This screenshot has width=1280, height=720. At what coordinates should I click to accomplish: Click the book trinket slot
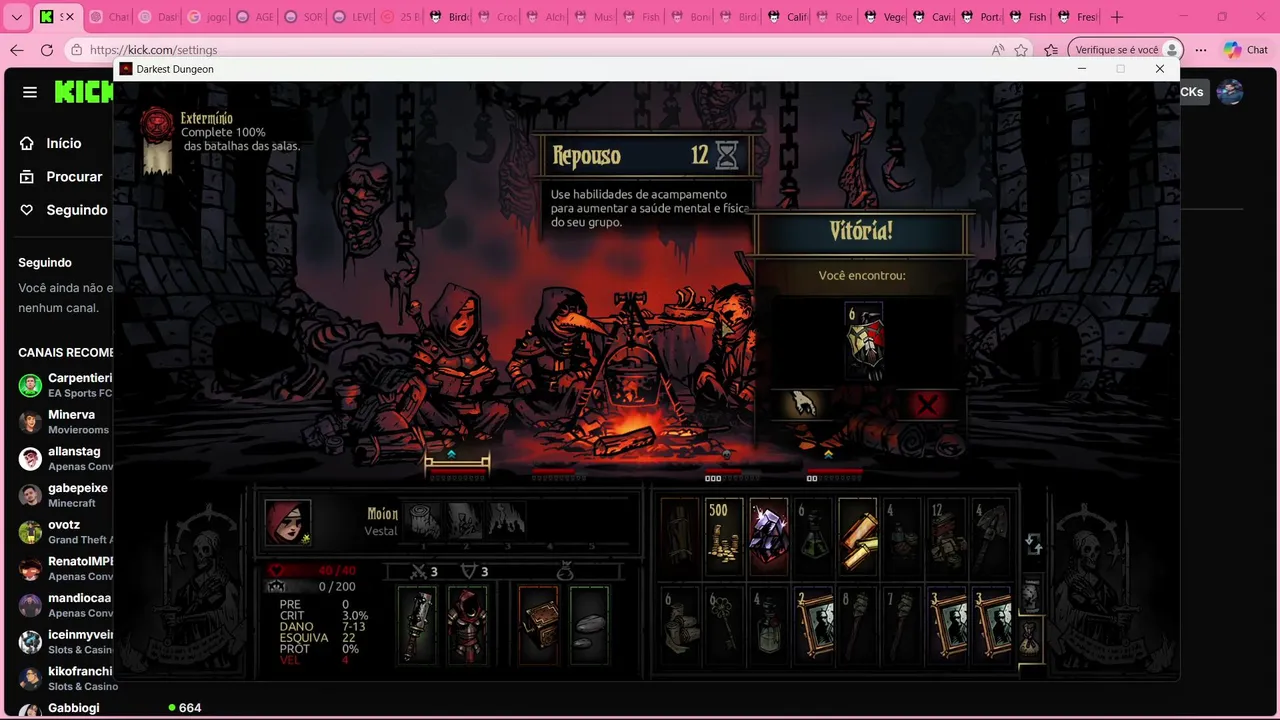[x=538, y=625]
